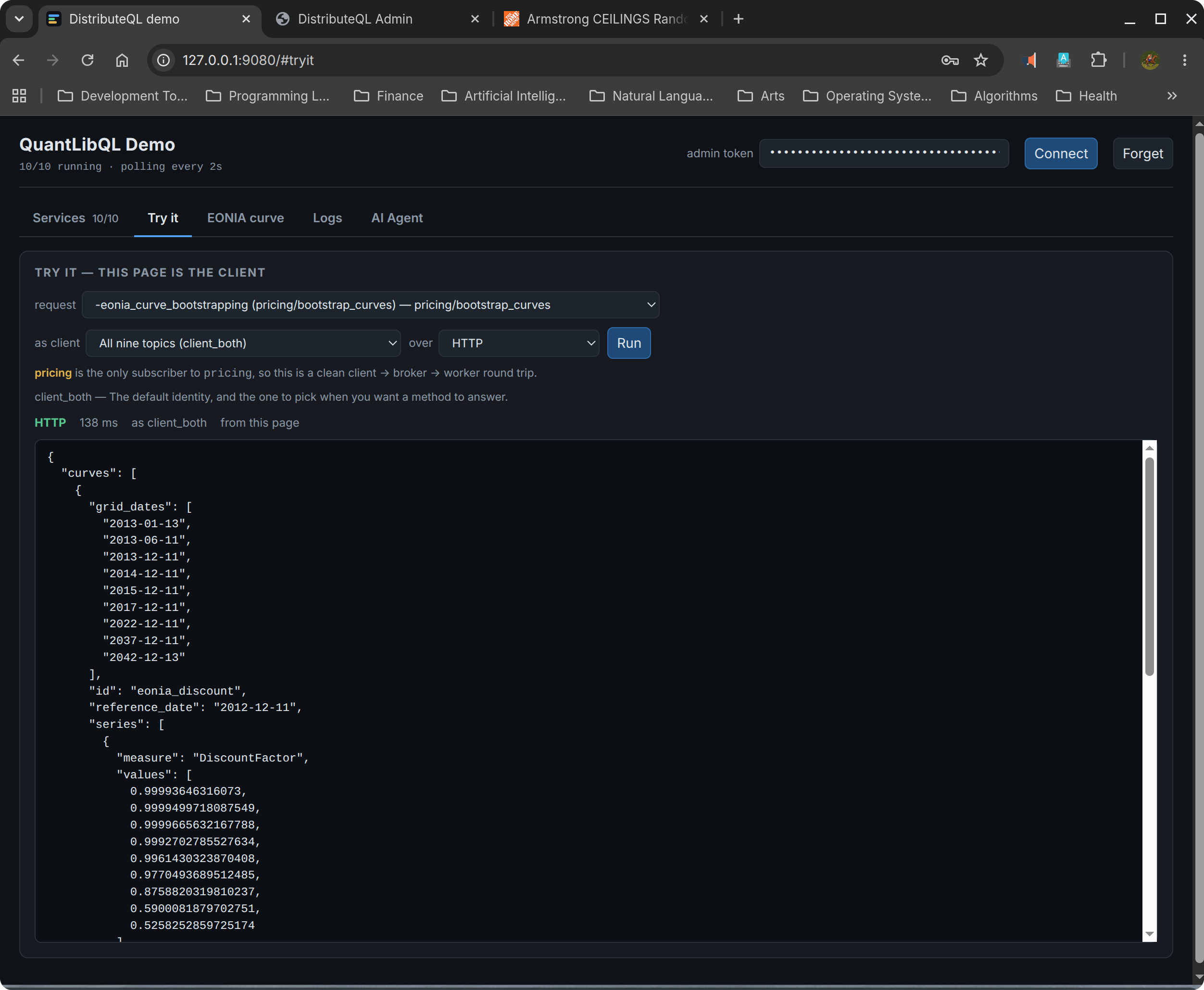Switch to Armstrong CEILINGS tab

point(606,19)
